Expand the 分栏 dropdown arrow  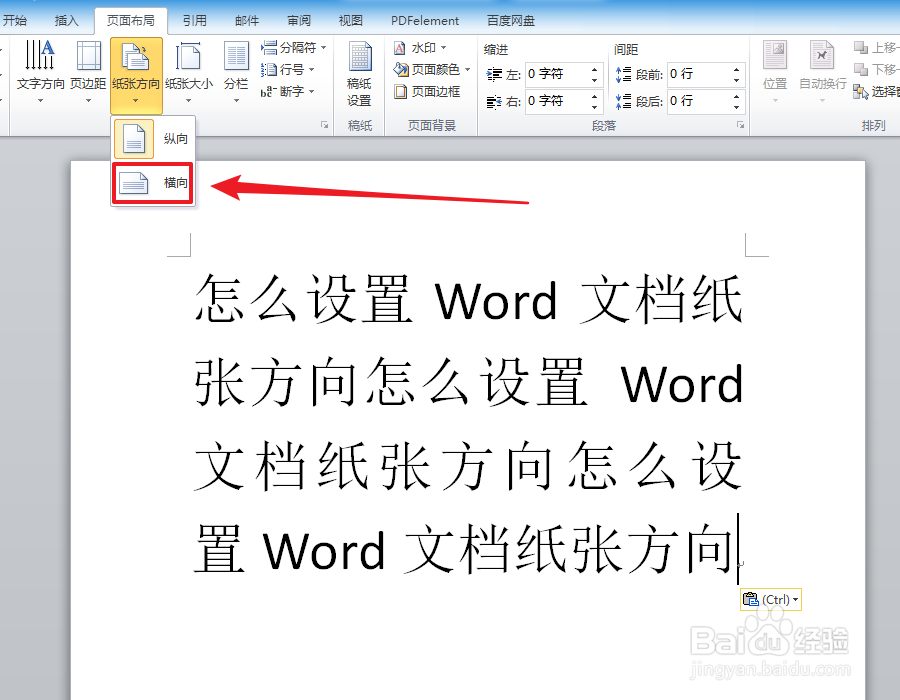click(236, 101)
